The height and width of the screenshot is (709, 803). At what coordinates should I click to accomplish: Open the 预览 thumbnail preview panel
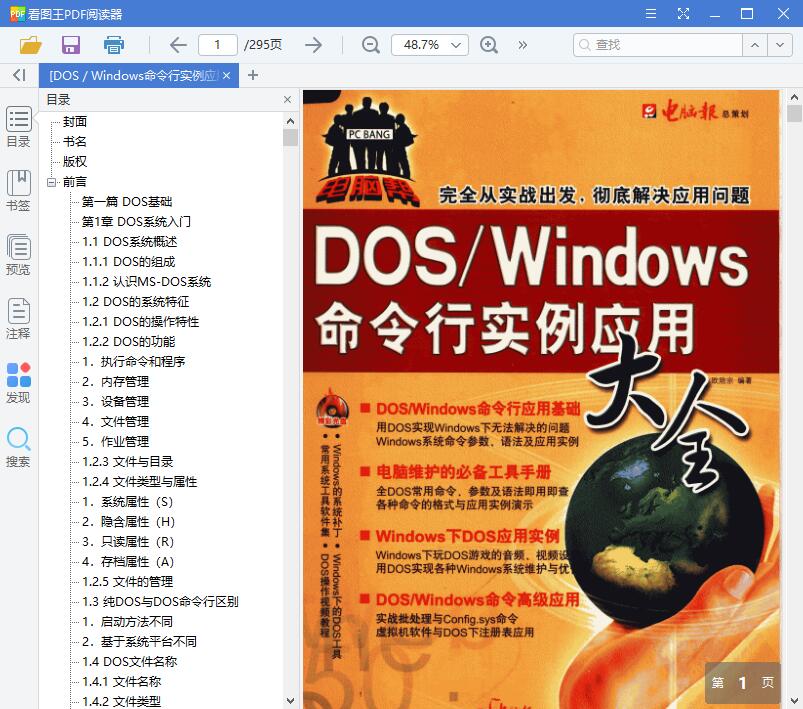(18, 255)
